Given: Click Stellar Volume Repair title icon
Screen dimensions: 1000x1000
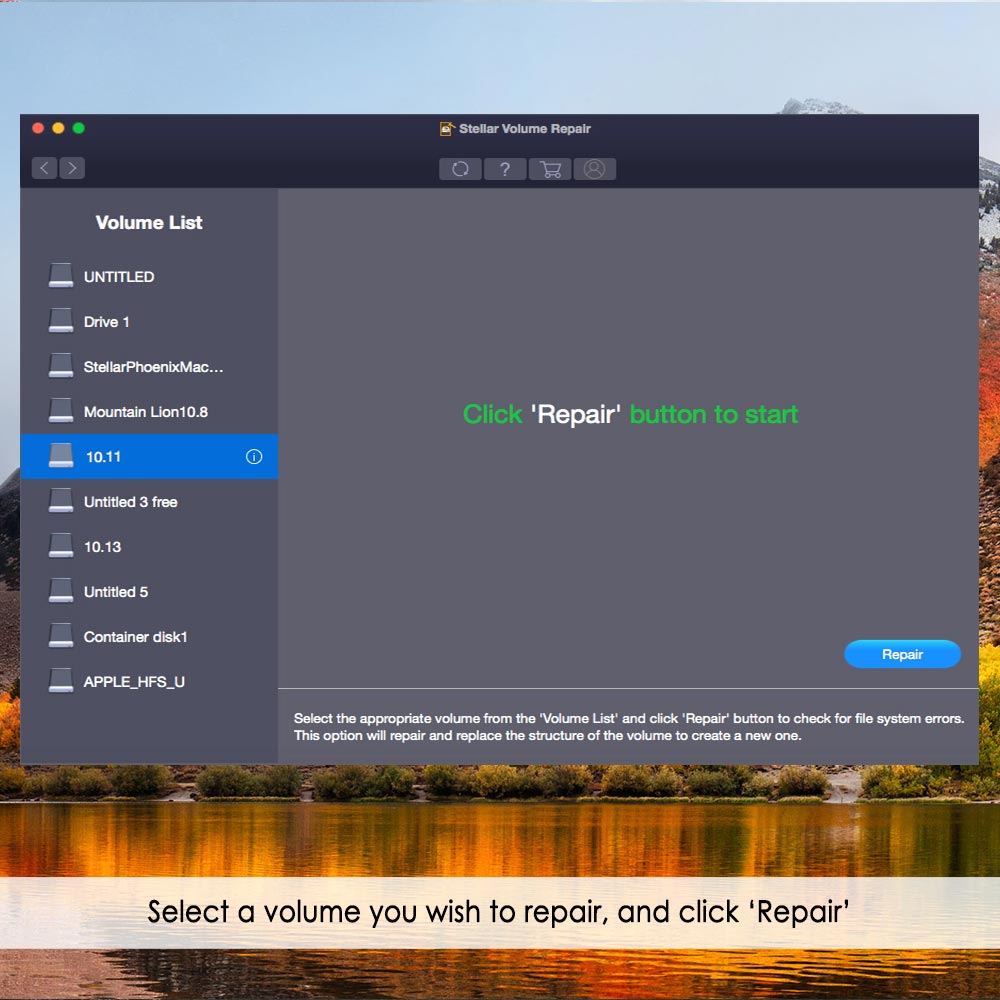Looking at the screenshot, I should 447,129.
